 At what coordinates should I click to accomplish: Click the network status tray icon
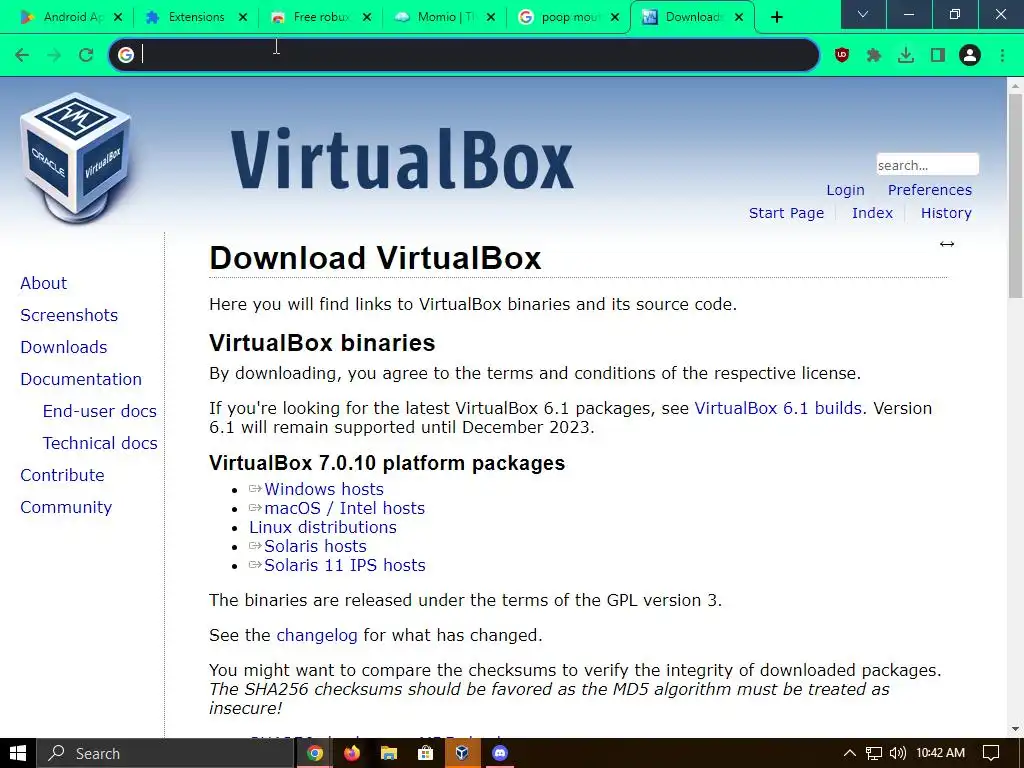[874, 753]
